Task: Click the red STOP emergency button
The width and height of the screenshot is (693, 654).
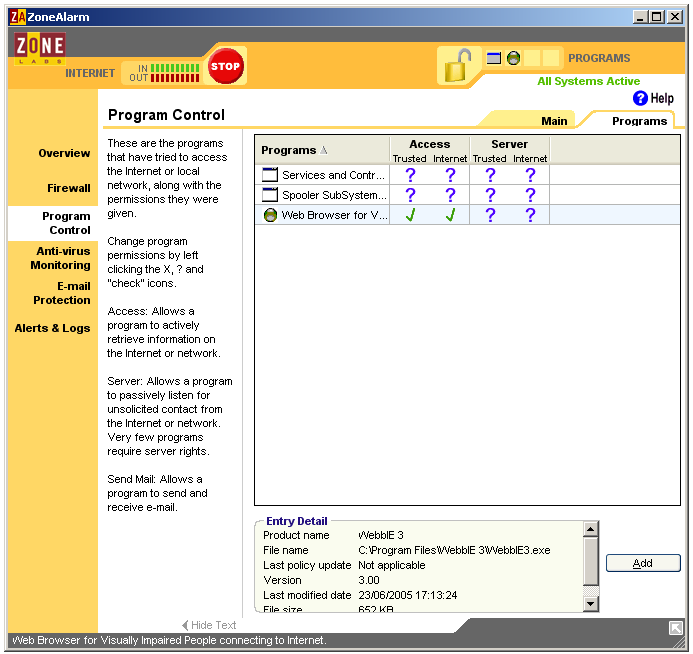Action: 225,67
